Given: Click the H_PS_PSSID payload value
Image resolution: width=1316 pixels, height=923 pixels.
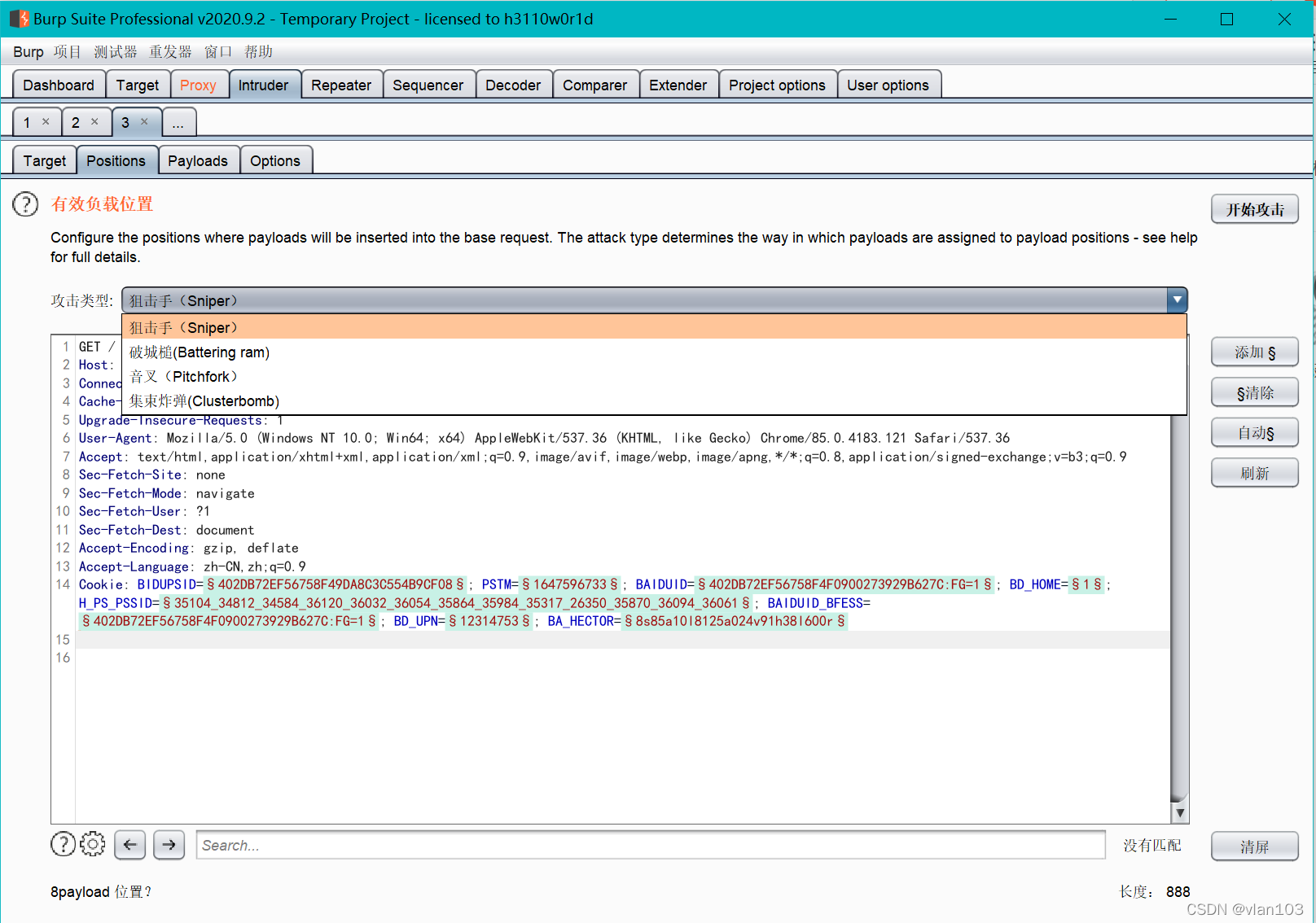Looking at the screenshot, I should [x=456, y=603].
